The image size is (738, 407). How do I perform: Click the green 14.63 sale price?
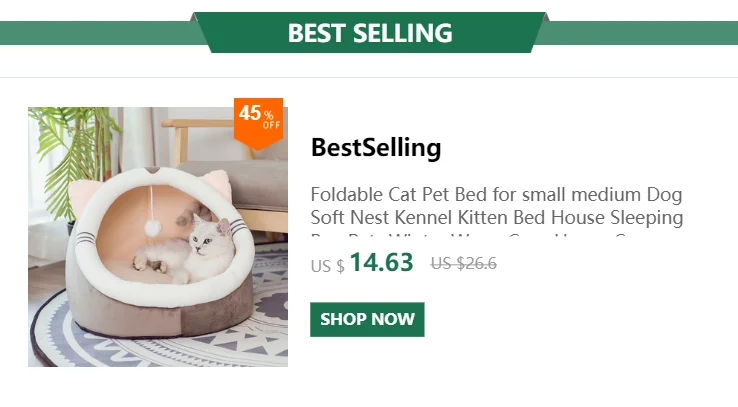(x=381, y=262)
